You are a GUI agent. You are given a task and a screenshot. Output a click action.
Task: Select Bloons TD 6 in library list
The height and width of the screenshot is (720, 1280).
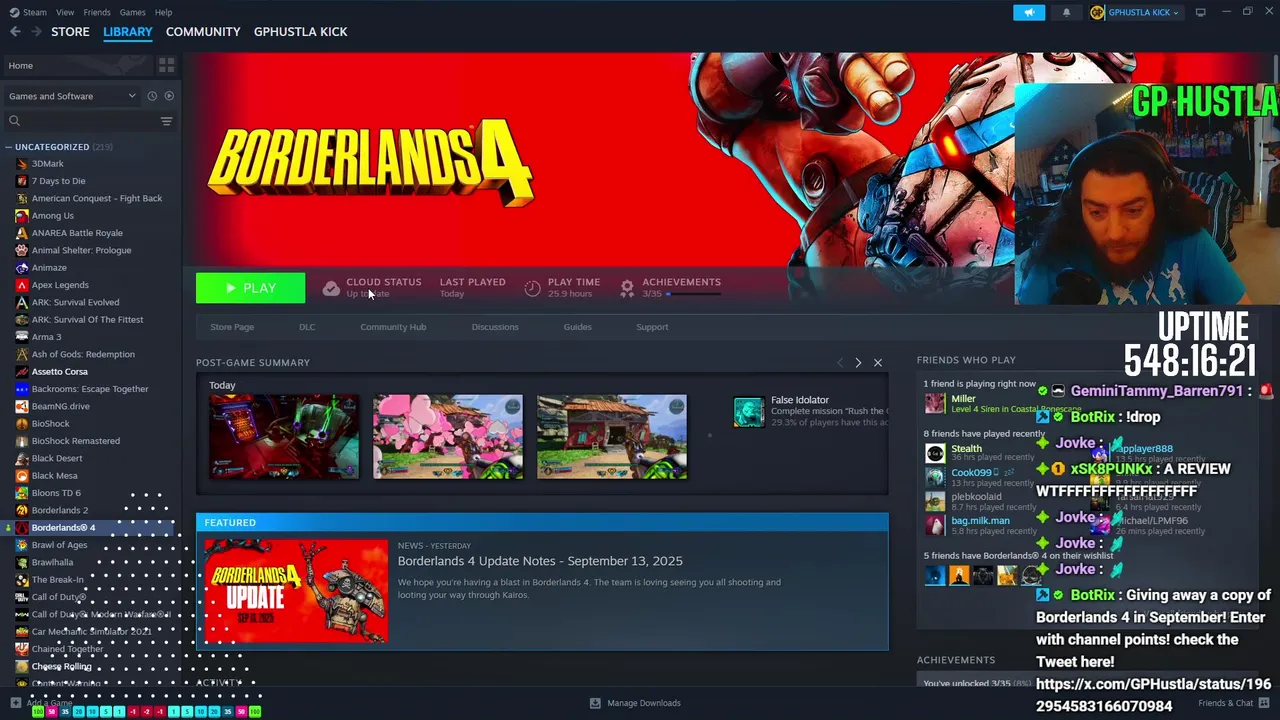click(56, 493)
